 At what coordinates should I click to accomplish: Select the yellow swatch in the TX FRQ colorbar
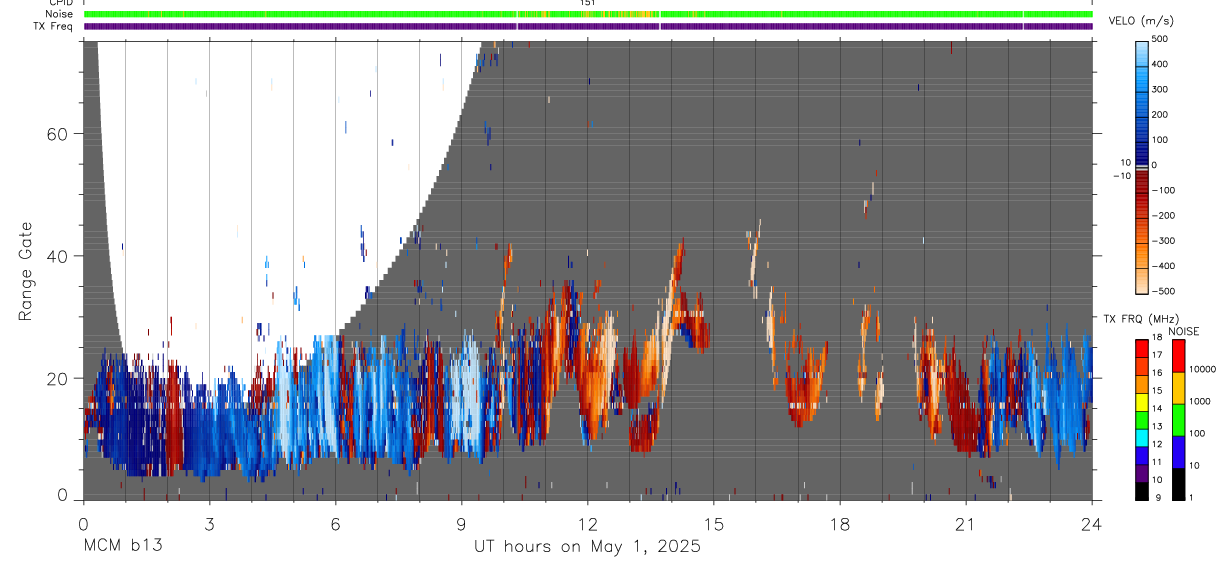(1143, 402)
